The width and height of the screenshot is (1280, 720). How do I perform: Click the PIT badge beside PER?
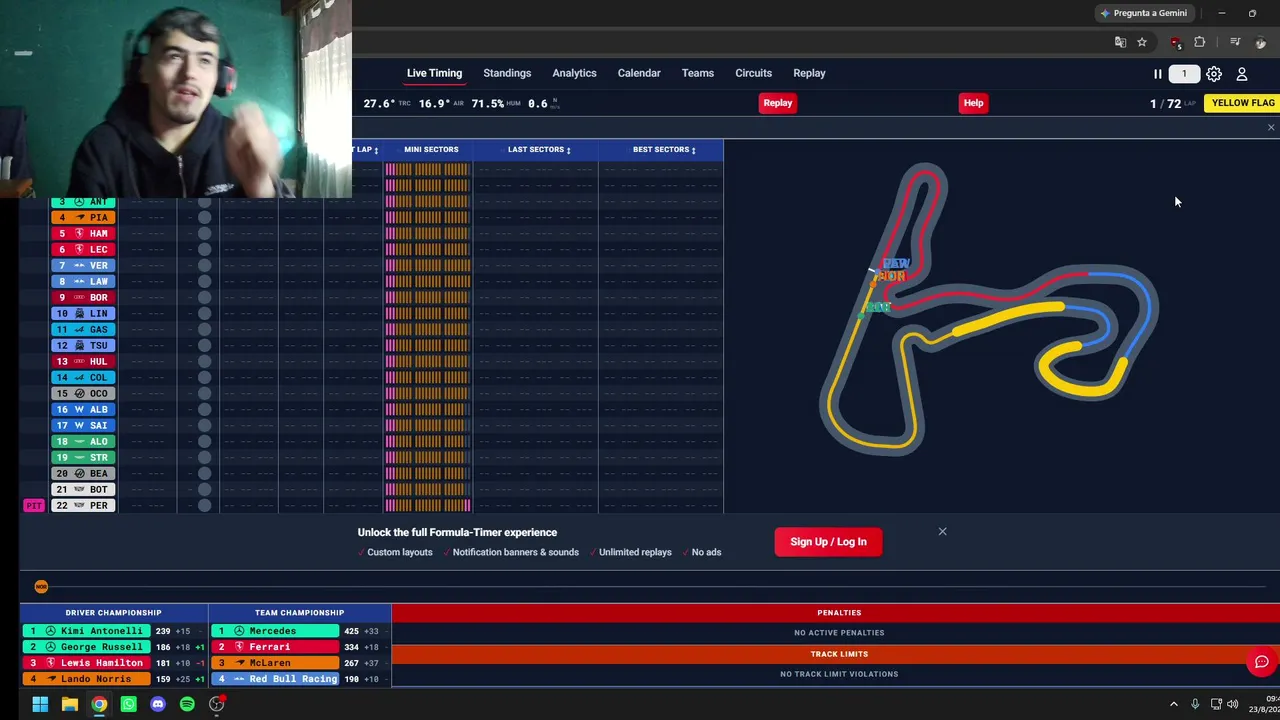coord(34,506)
